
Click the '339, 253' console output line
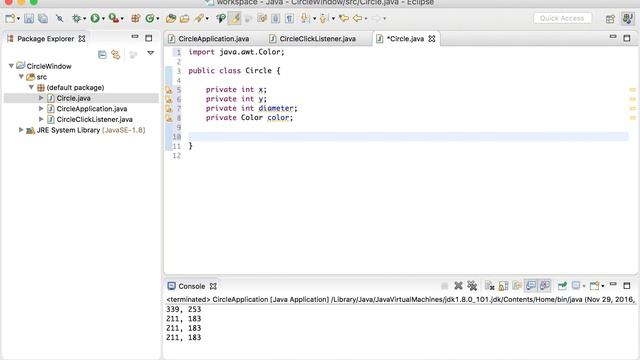[x=184, y=309]
